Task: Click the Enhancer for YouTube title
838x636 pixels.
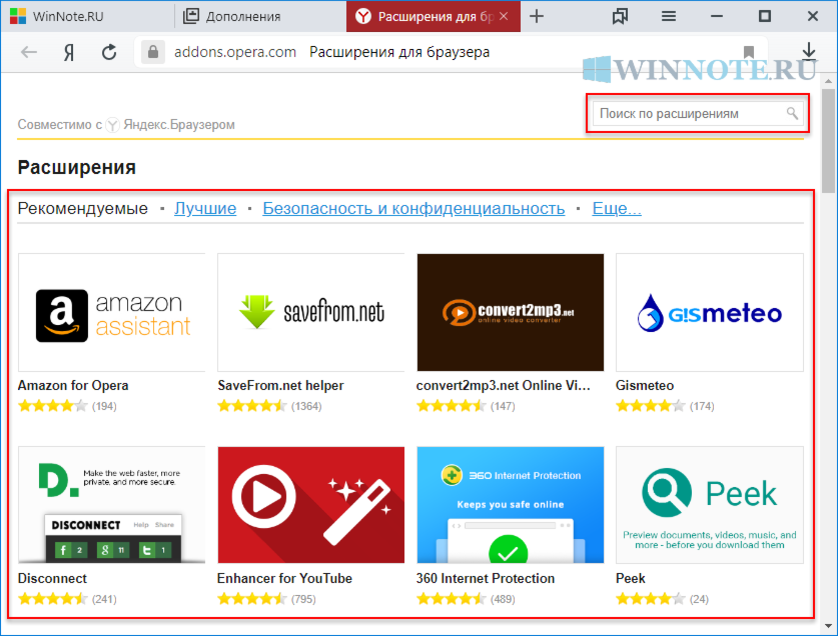Action: pyautogui.click(x=284, y=578)
